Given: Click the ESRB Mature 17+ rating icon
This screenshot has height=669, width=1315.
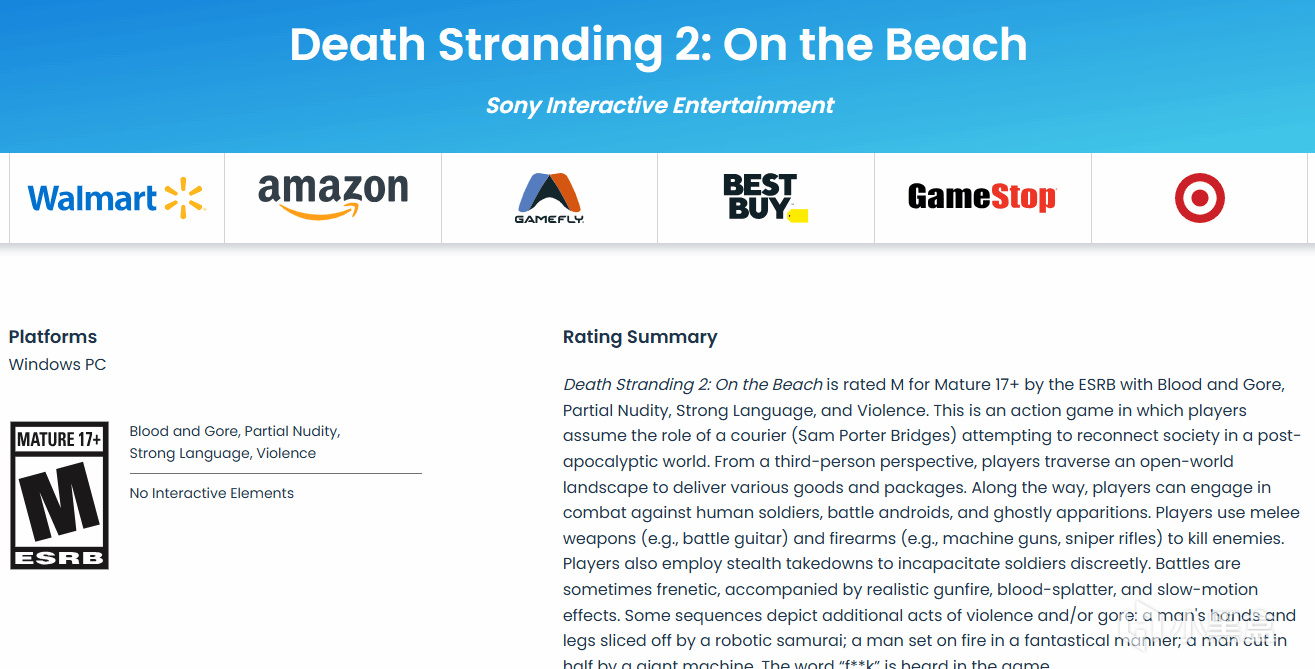Looking at the screenshot, I should (x=59, y=495).
